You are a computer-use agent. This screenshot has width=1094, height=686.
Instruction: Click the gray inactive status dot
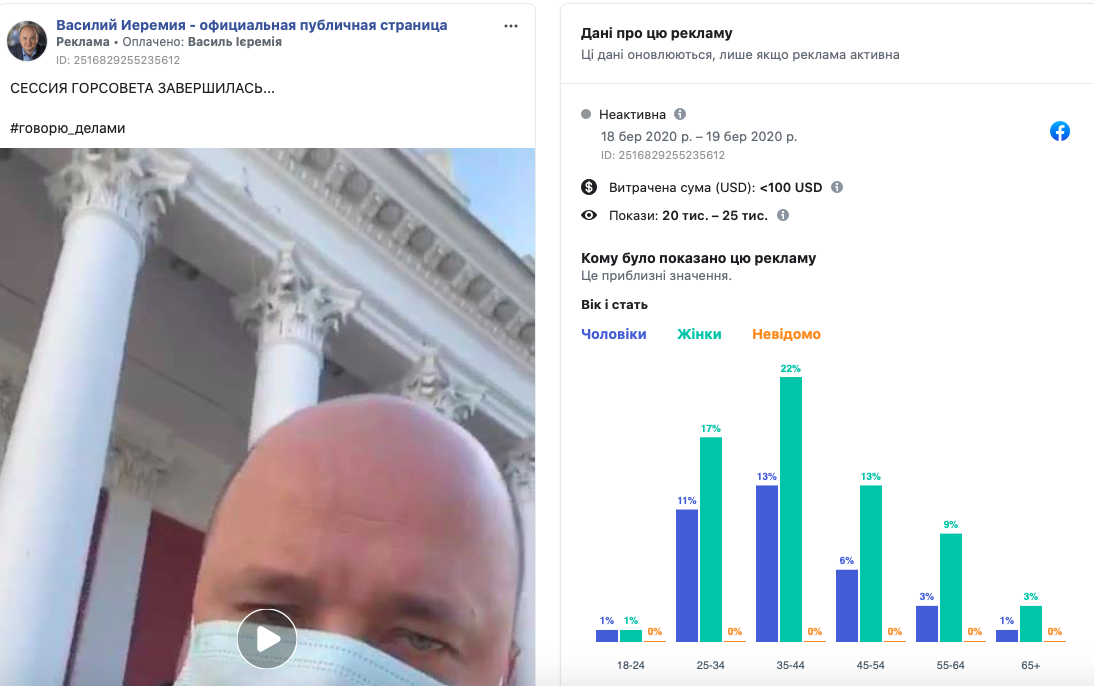click(x=586, y=114)
